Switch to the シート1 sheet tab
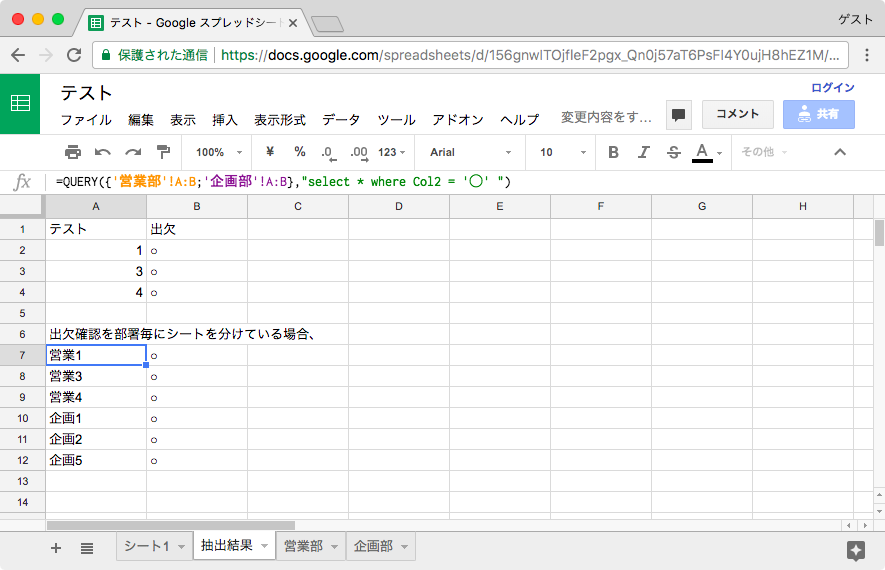 coord(147,546)
